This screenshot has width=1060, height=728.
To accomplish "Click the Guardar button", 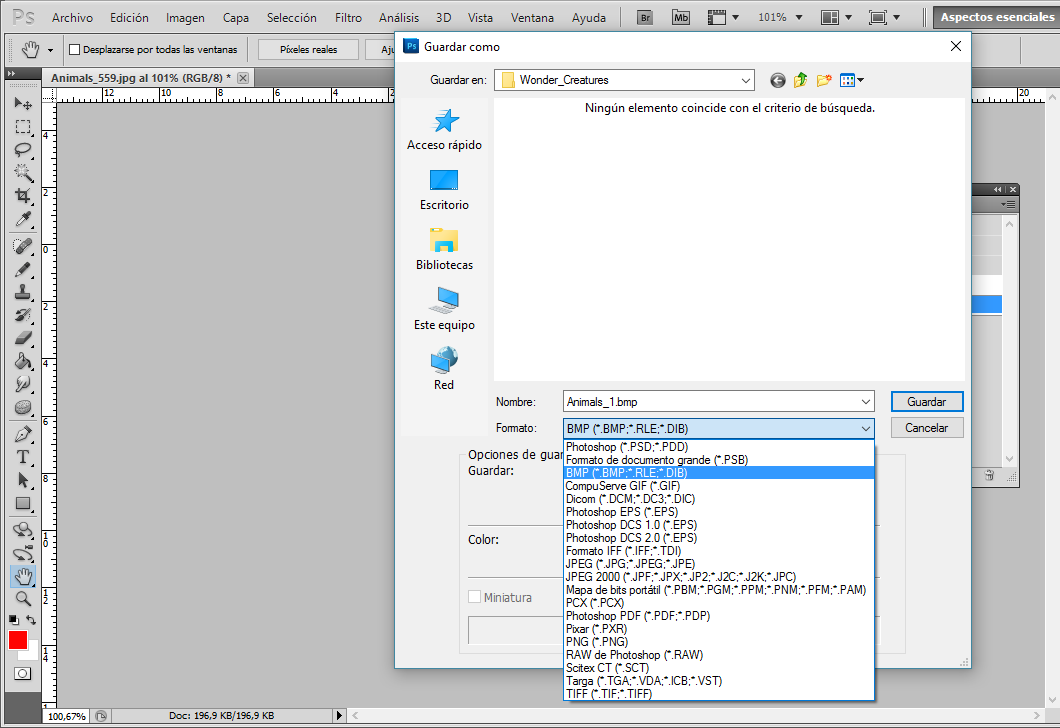I will pos(927,402).
